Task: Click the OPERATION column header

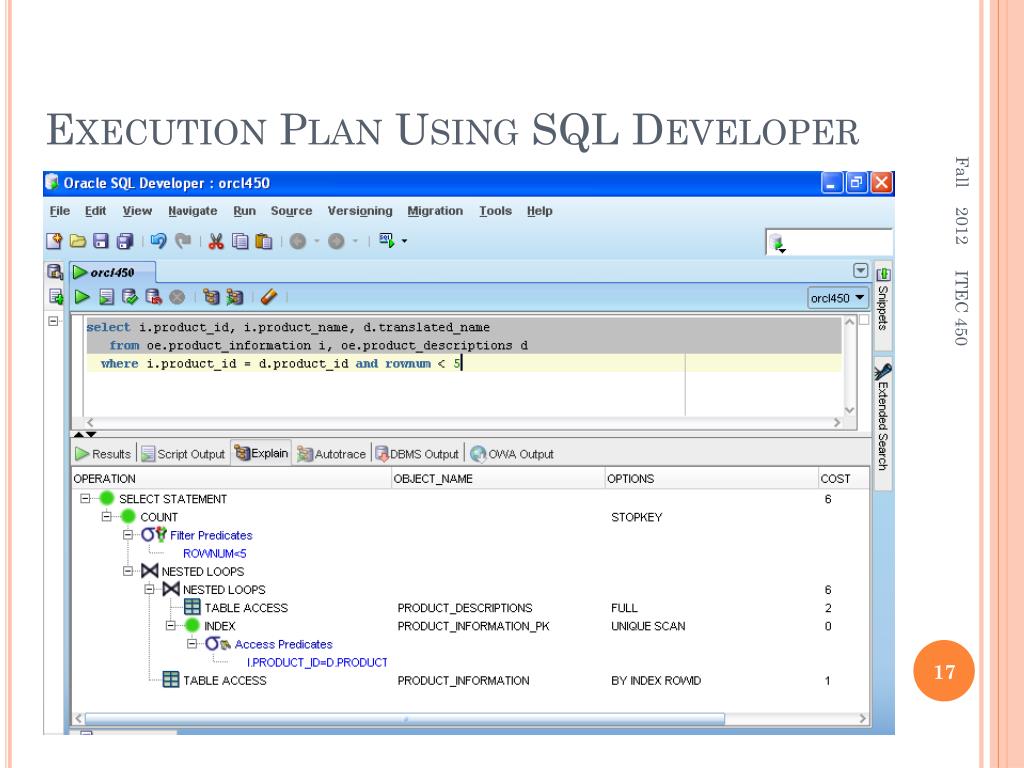Action: click(x=231, y=479)
